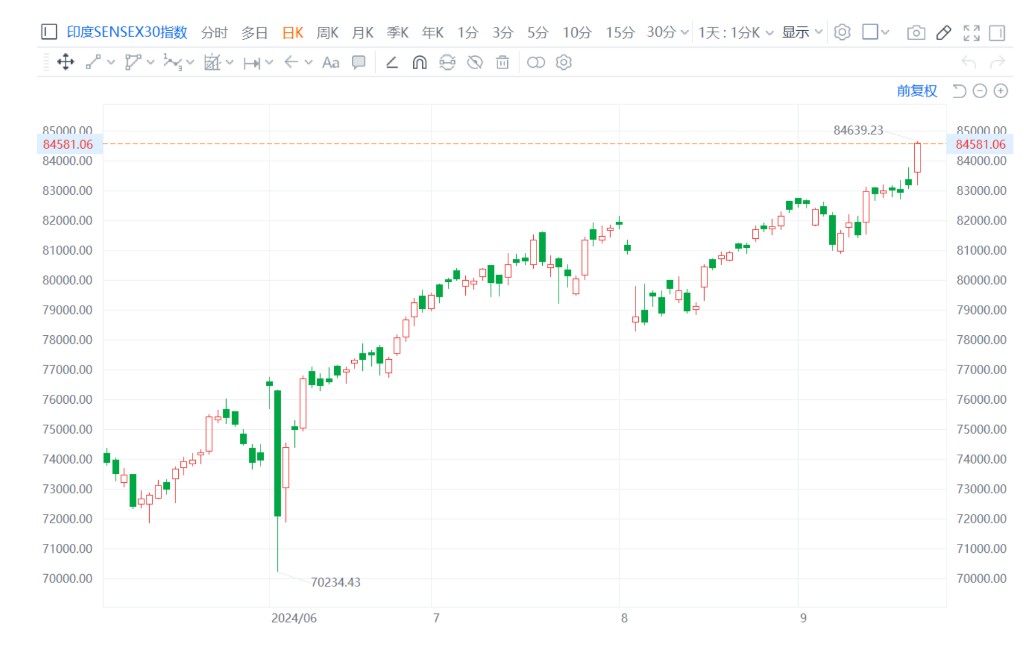1024x648 pixels.
Task: Click the square window layout icon
Action: click(x=870, y=31)
